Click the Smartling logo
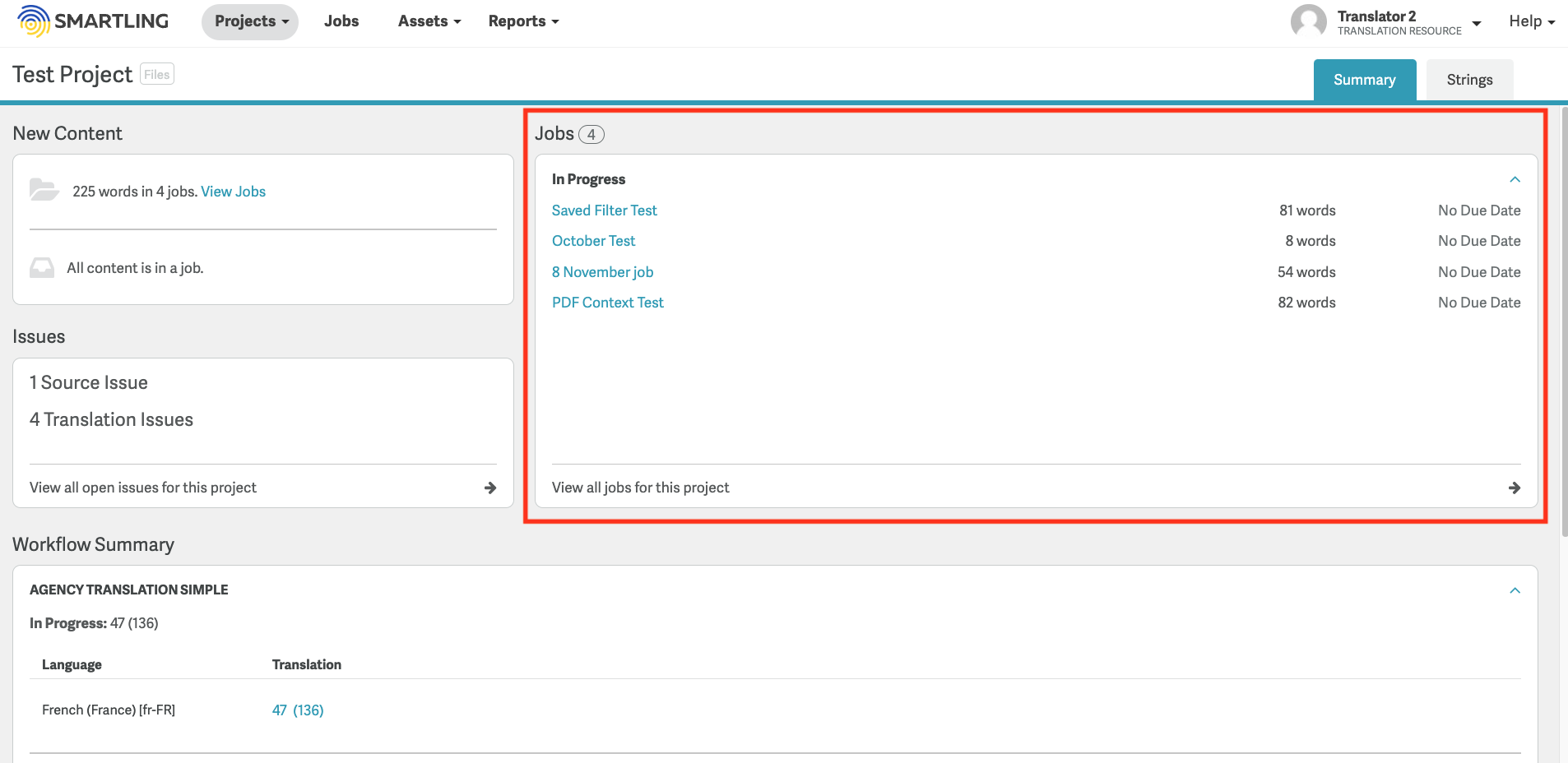Viewport: 1568px width, 763px height. (x=93, y=21)
